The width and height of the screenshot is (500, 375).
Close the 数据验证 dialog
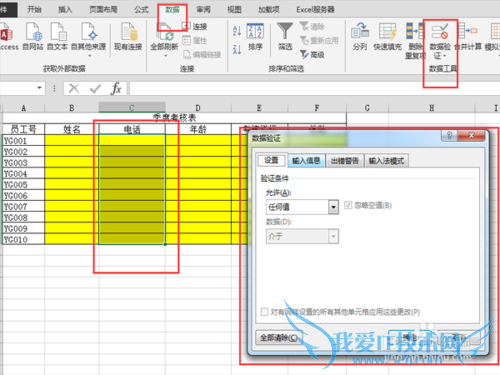tap(471, 135)
